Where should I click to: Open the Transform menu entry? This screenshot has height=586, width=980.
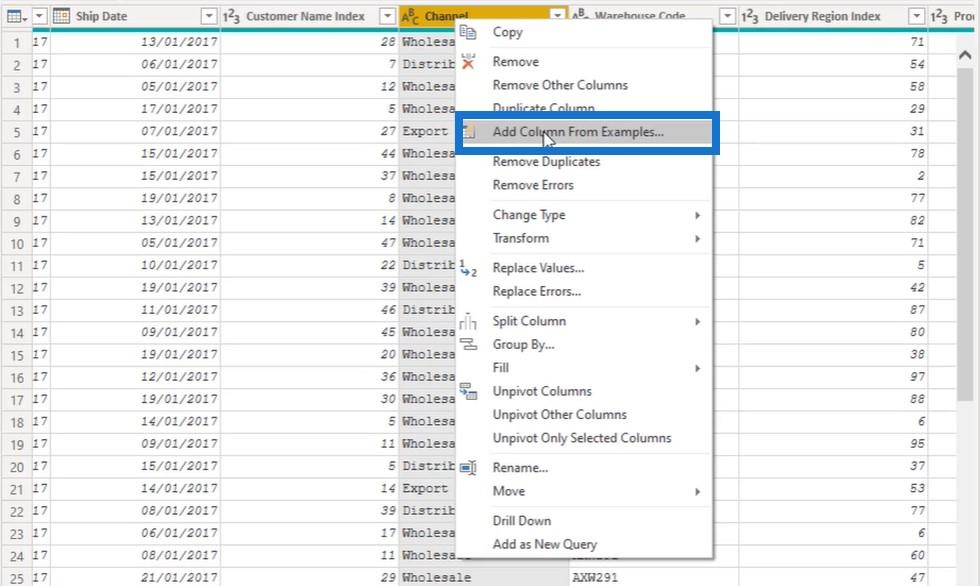(x=521, y=238)
